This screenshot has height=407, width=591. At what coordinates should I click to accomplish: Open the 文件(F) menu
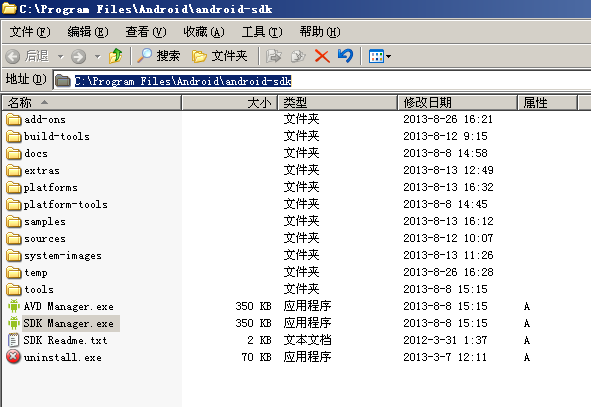30,32
